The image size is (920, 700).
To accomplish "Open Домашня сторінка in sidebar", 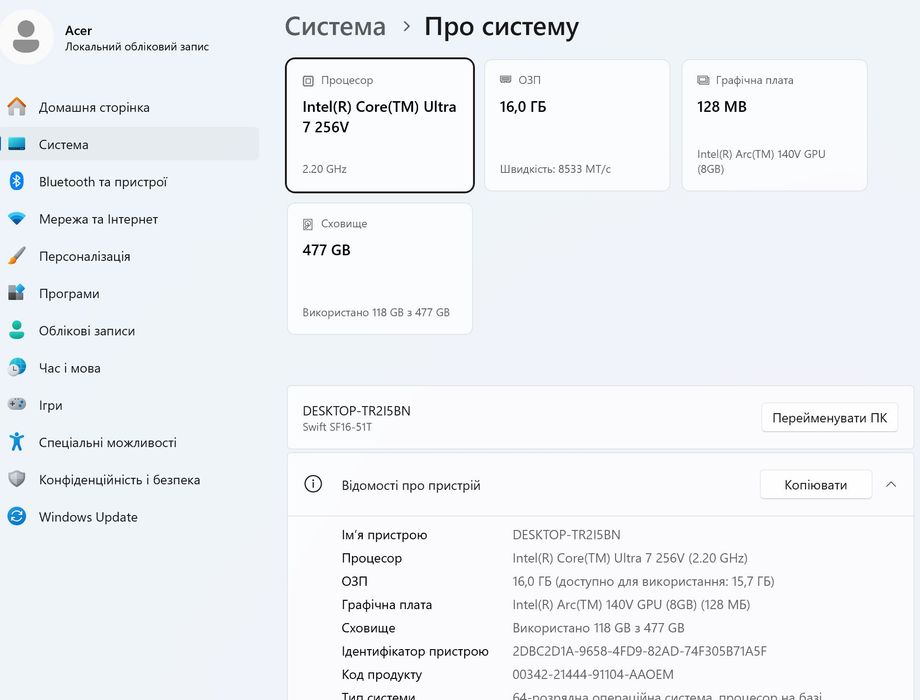I will pos(129,107).
